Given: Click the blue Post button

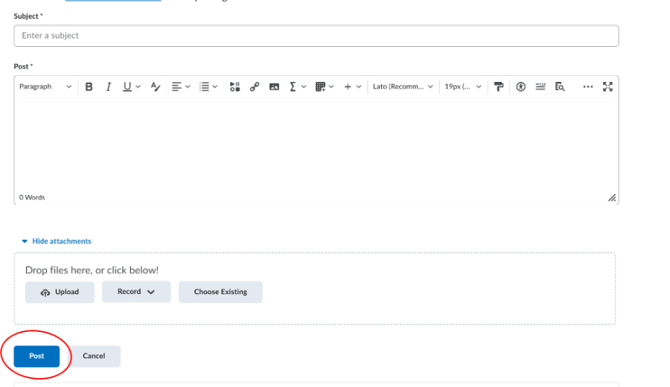Looking at the screenshot, I should click(37, 356).
